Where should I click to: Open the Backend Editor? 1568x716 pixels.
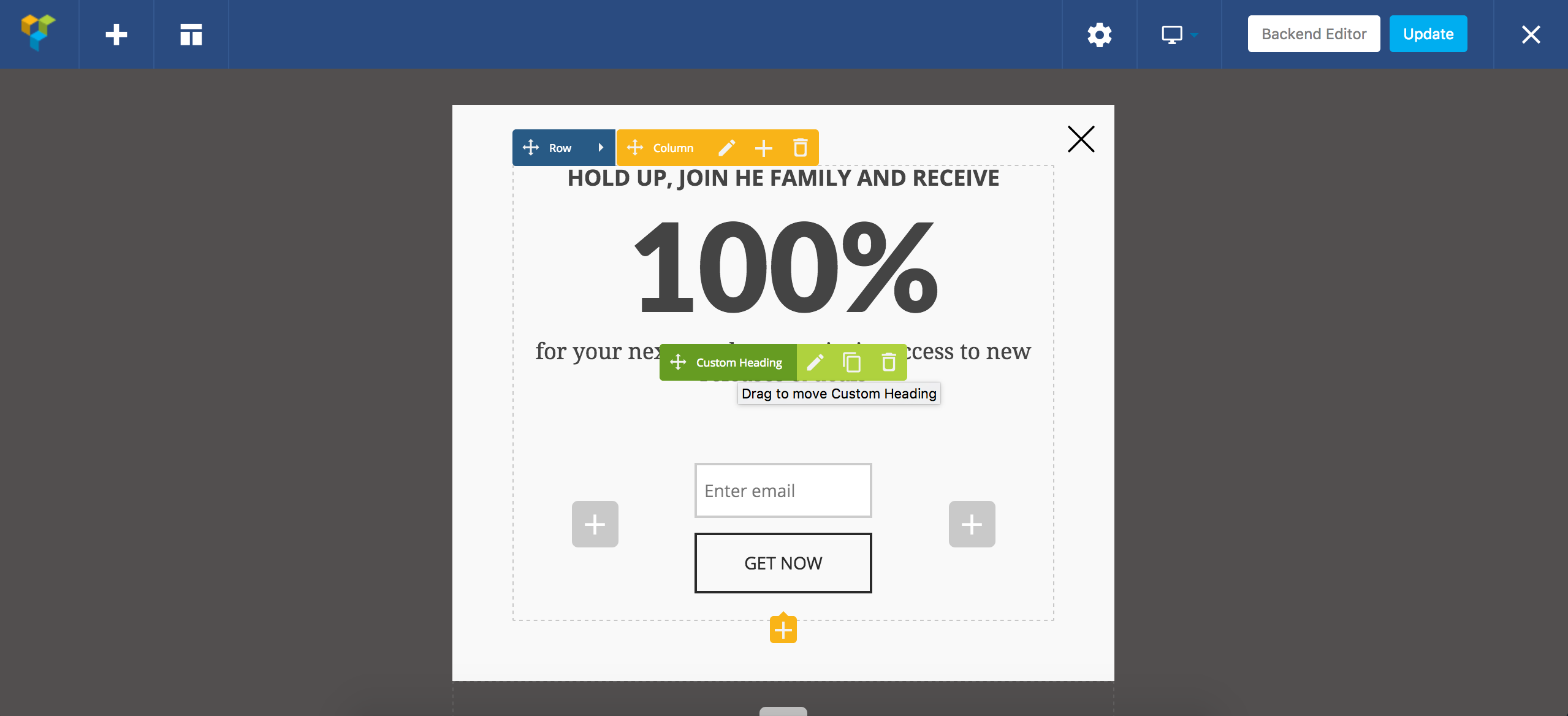tap(1313, 34)
